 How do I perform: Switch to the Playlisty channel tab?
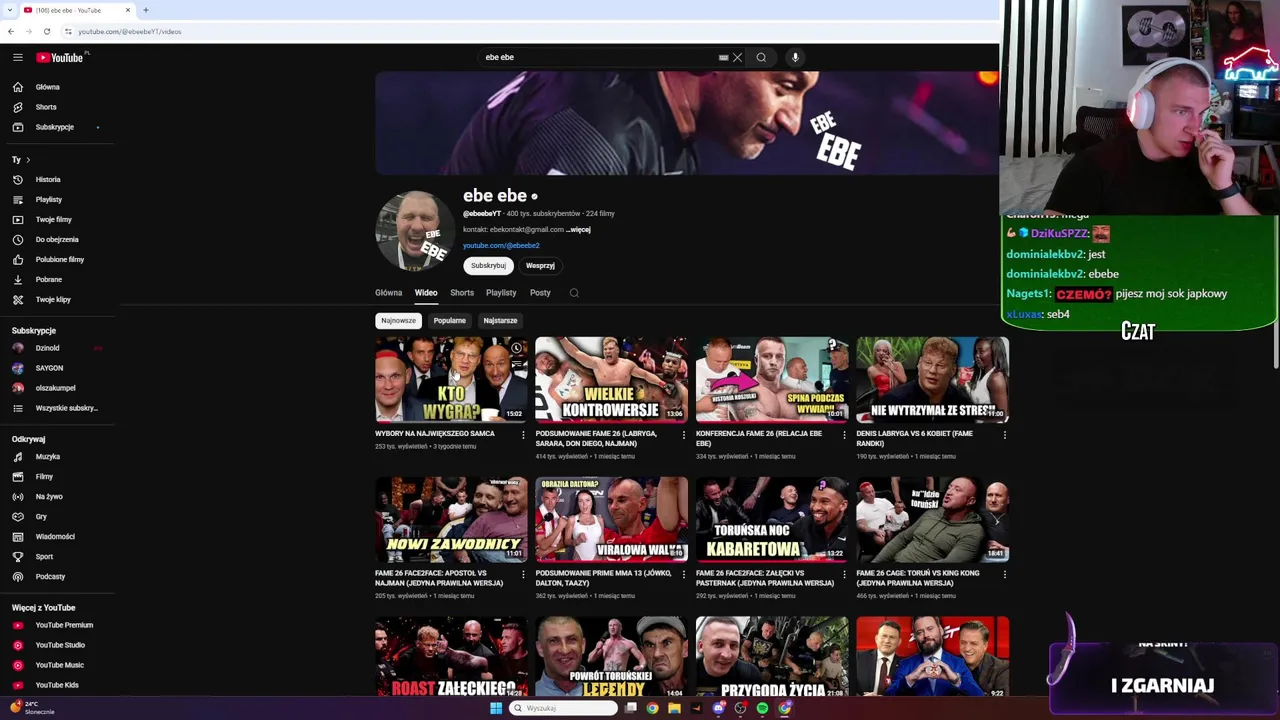[501, 293]
